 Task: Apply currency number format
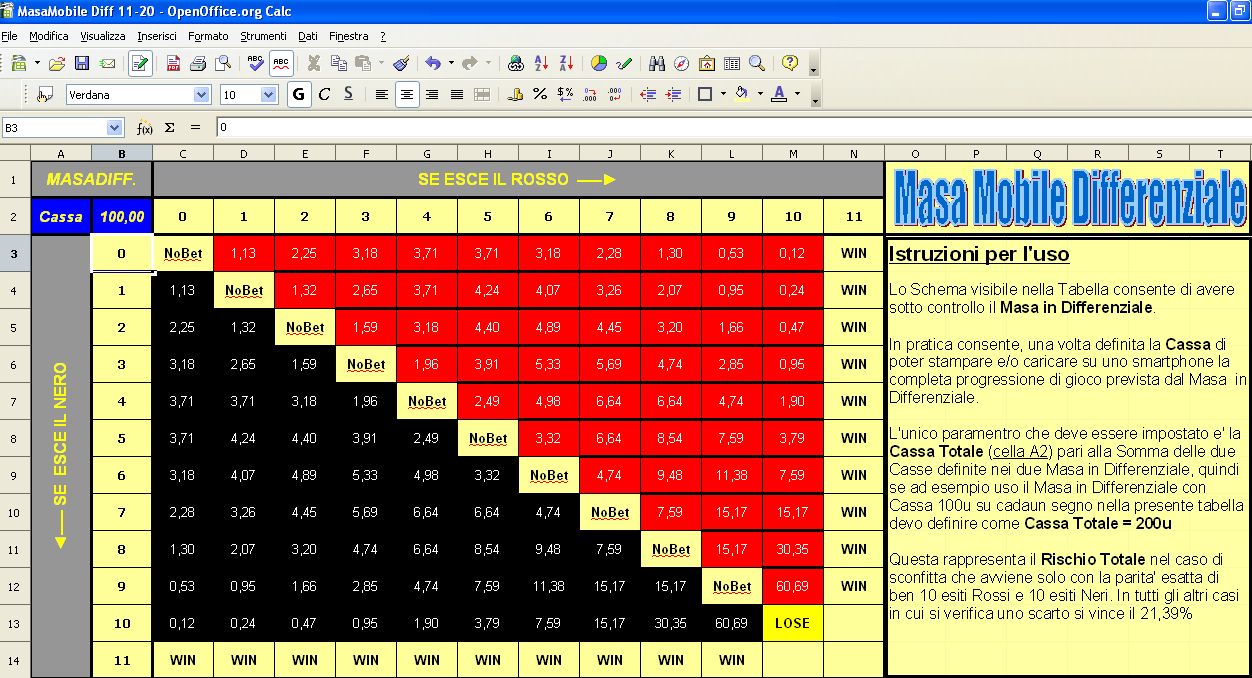[x=516, y=94]
